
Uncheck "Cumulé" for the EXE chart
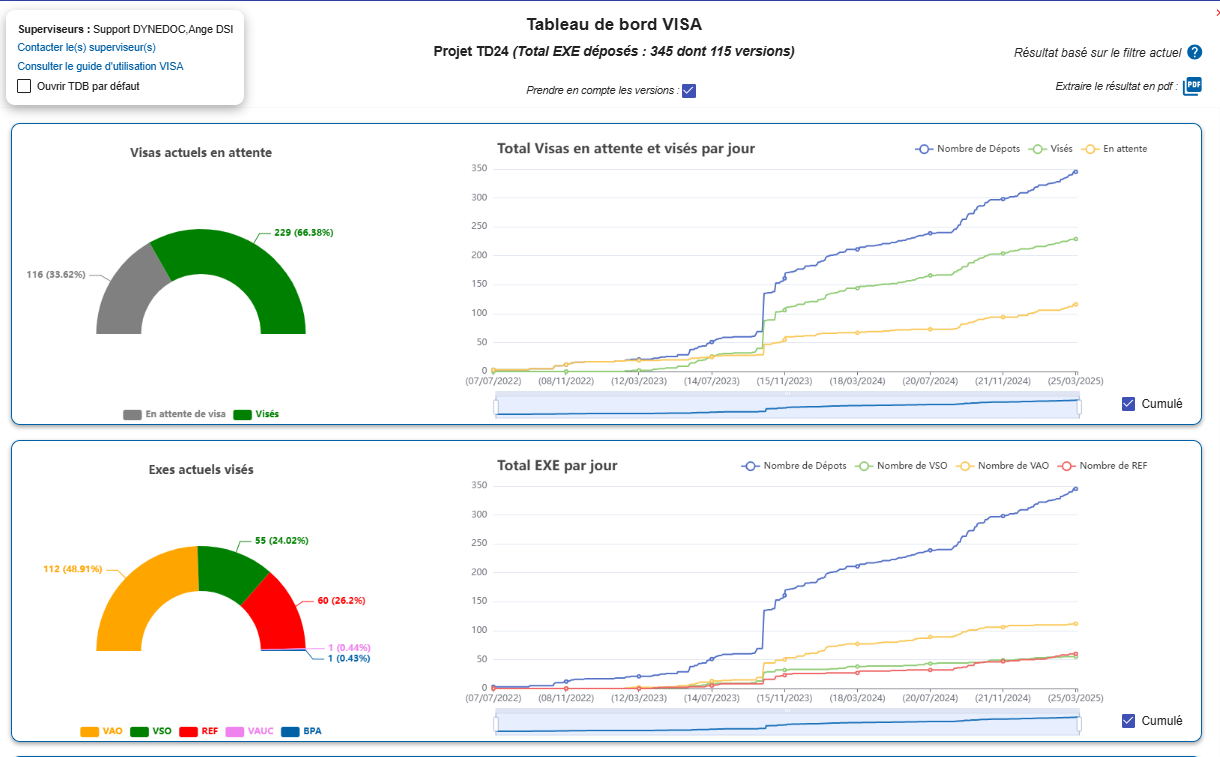(1128, 721)
